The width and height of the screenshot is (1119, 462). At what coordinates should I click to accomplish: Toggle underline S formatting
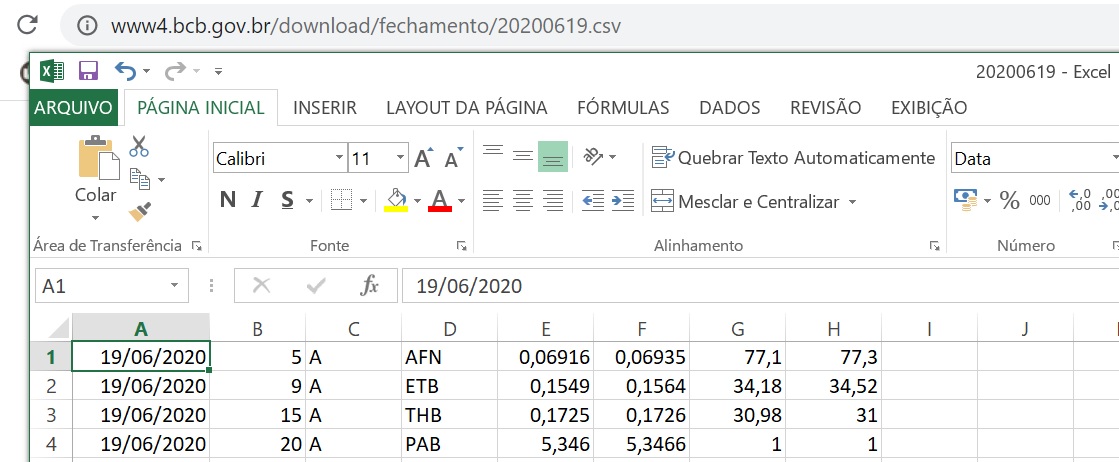point(287,201)
